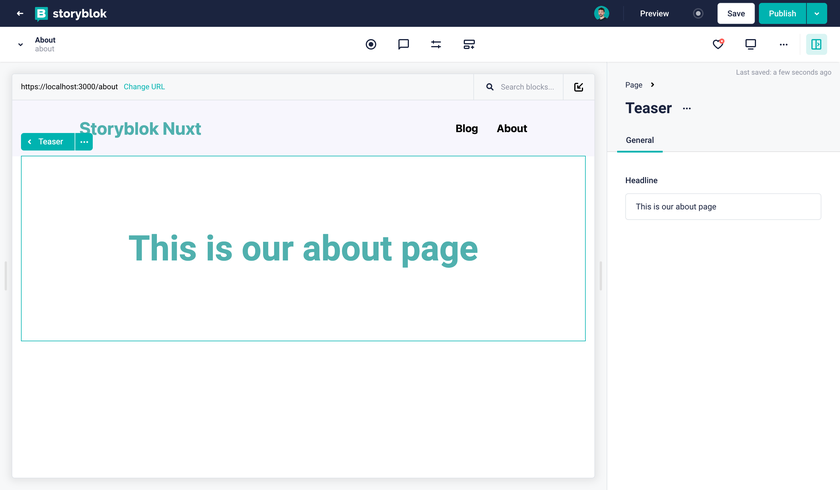Open the toolbar three-dots menu
This screenshot has width=840, height=490.
click(x=783, y=44)
